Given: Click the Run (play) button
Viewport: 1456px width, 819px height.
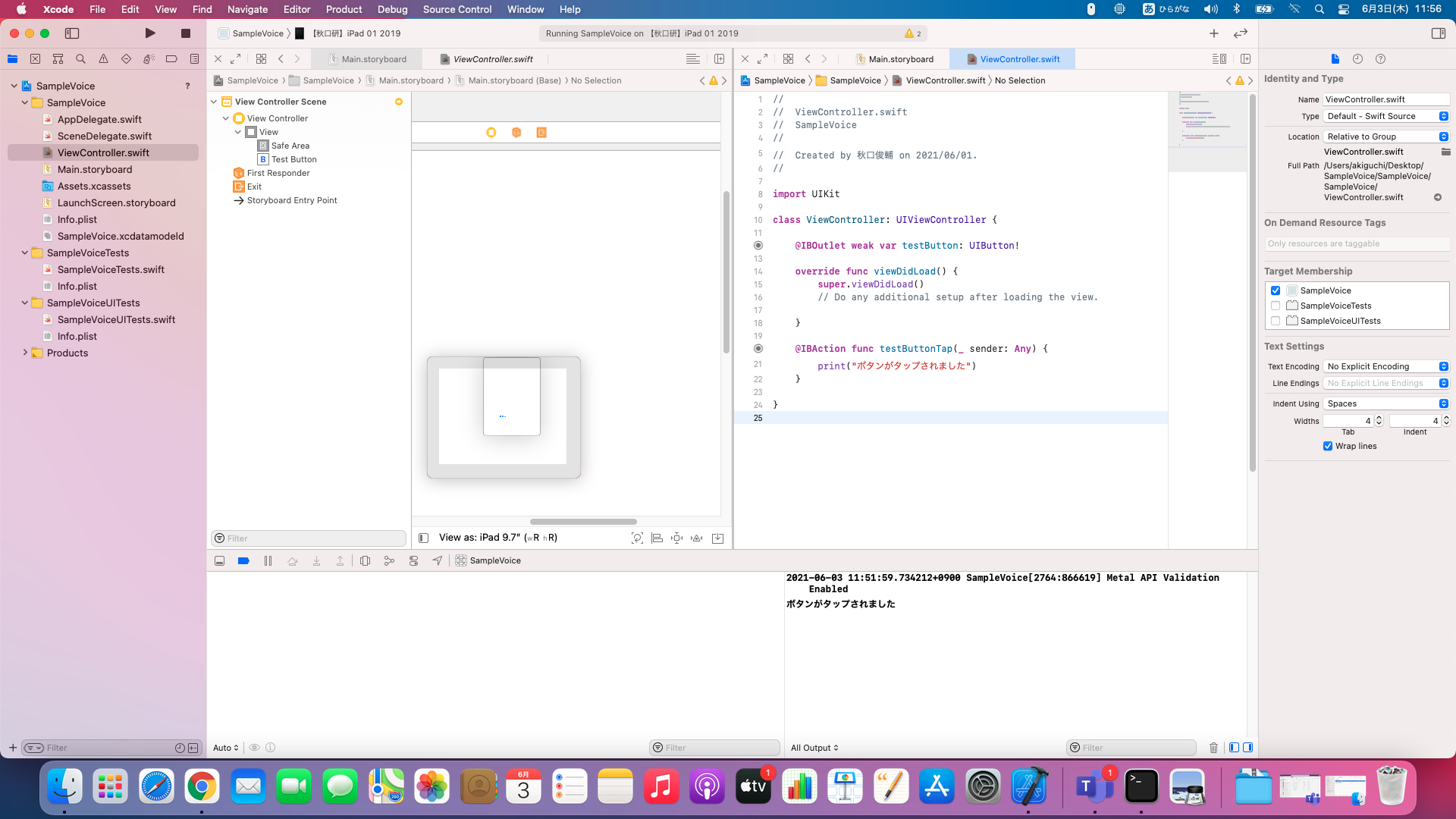Looking at the screenshot, I should pyautogui.click(x=150, y=33).
